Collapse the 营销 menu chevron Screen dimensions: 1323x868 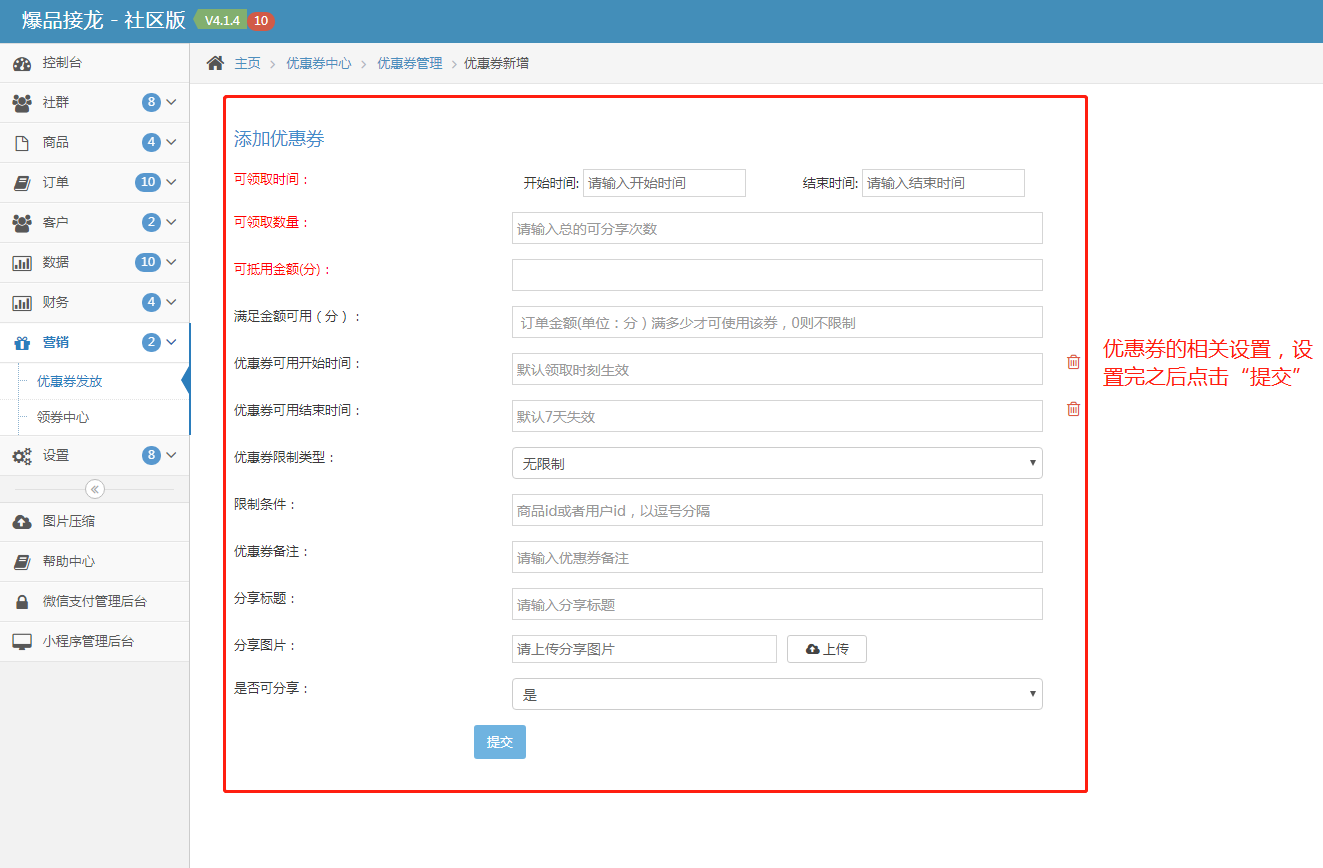[171, 342]
